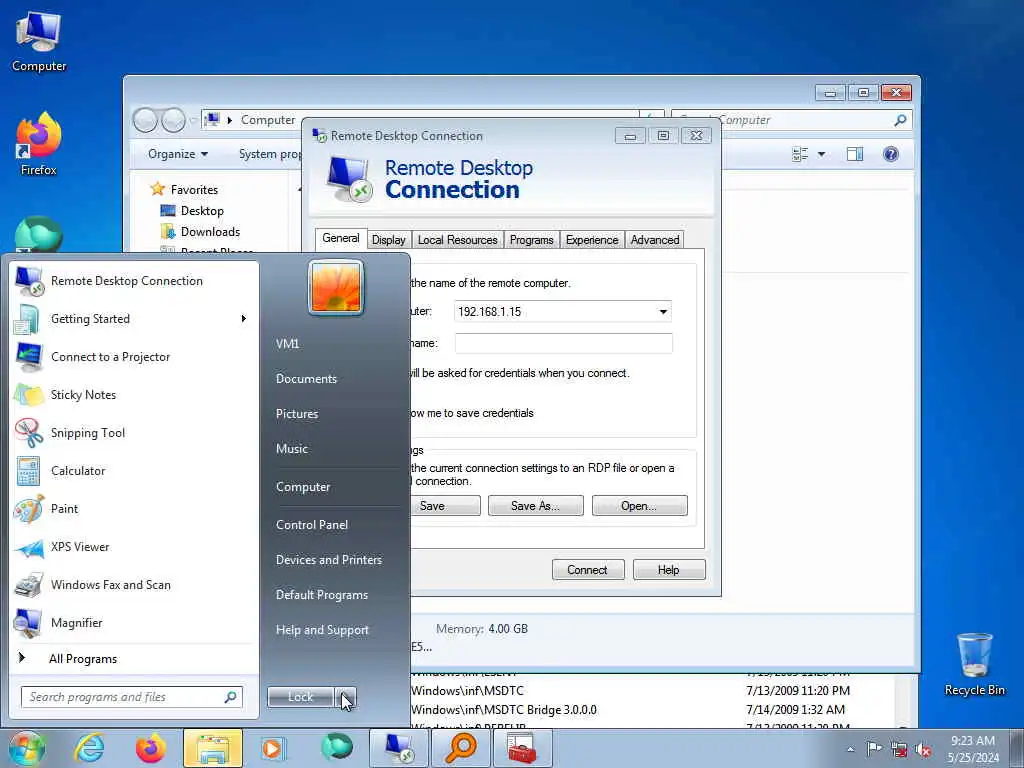Launch the Snipping Tool
This screenshot has width=1024, height=768.
pos(134,432)
